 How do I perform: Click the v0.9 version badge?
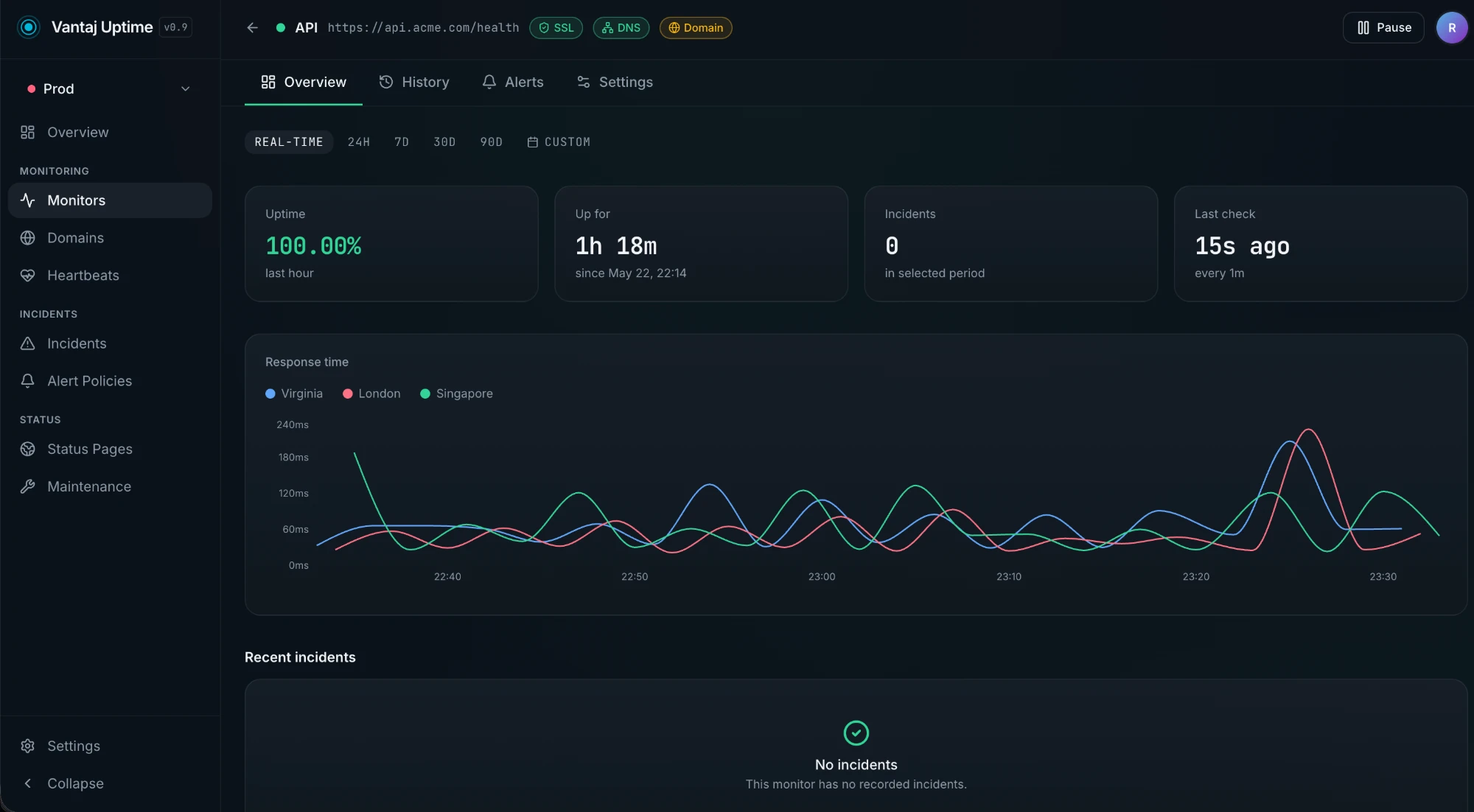click(175, 27)
